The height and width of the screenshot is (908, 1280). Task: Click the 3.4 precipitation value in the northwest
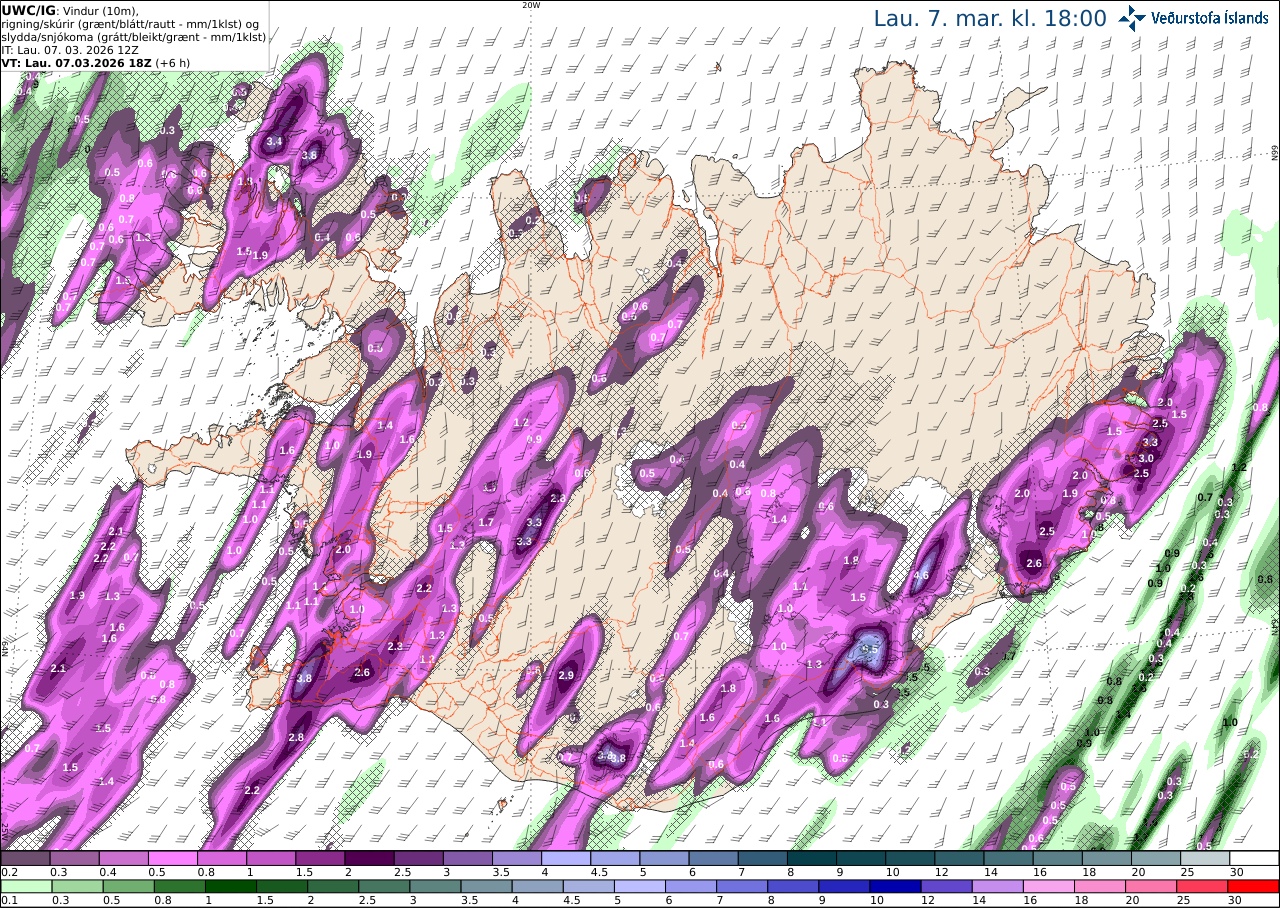[x=275, y=141]
